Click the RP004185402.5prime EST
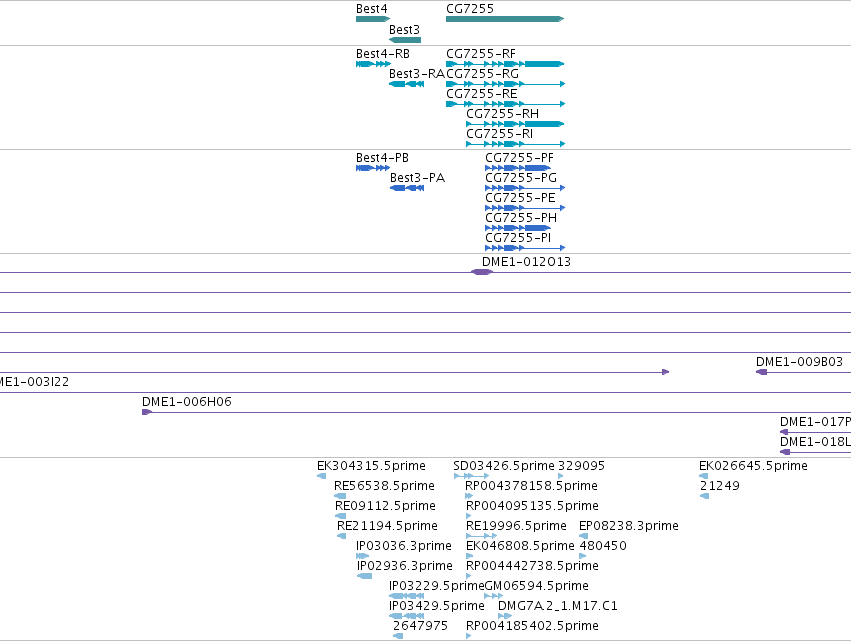Image resolution: width=851 pixels, height=641 pixels. pos(469,636)
